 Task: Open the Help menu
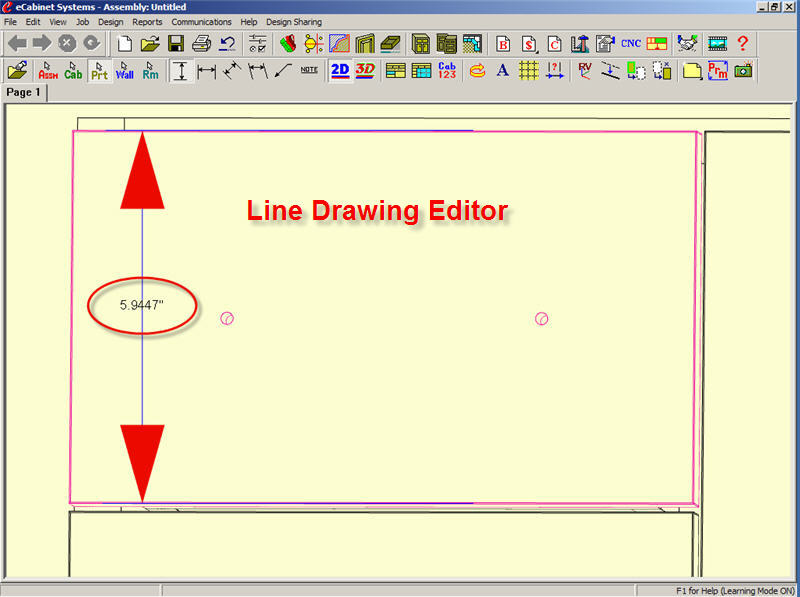point(249,22)
